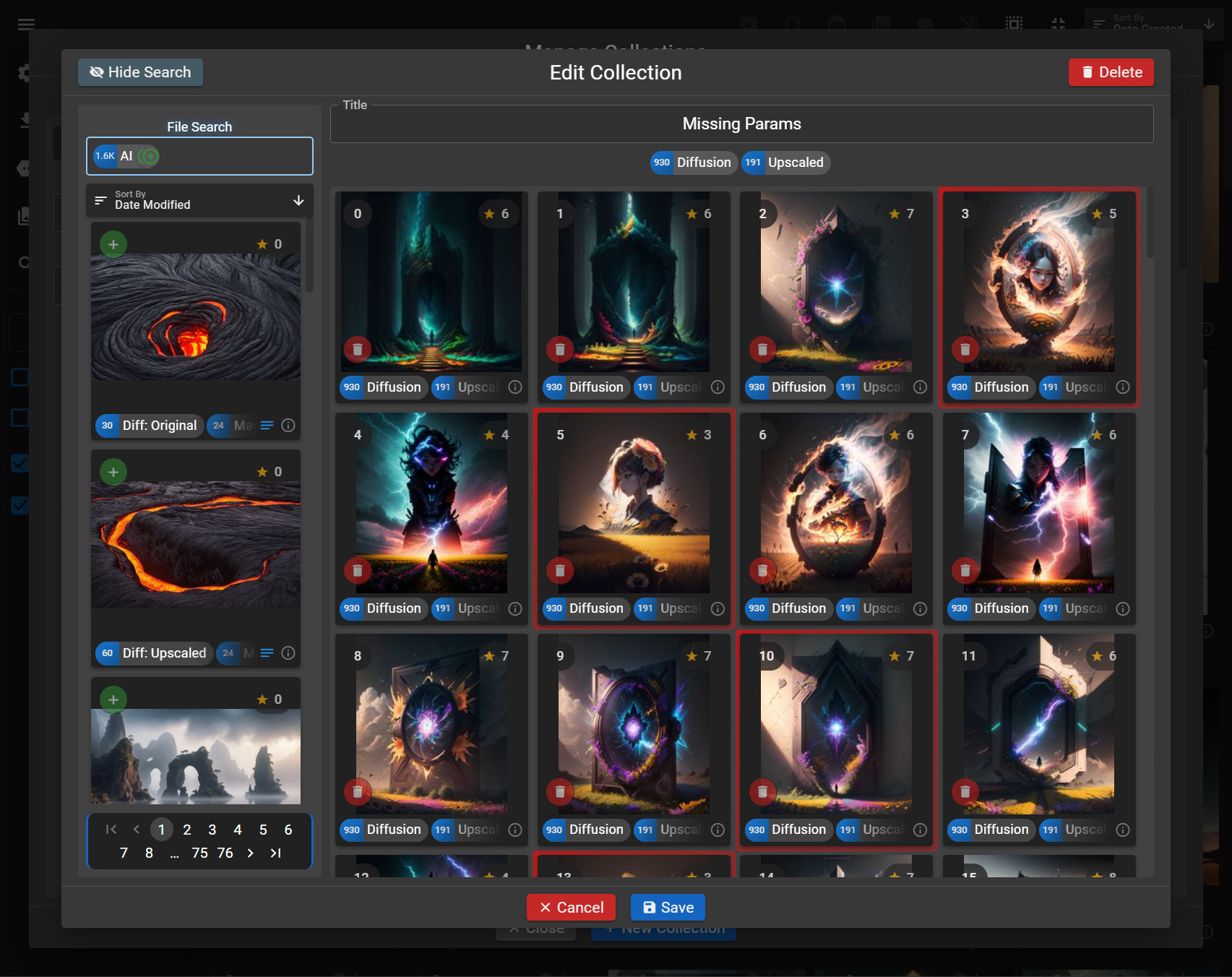
Task: Open info icon for image 3
Action: pyautogui.click(x=1122, y=387)
